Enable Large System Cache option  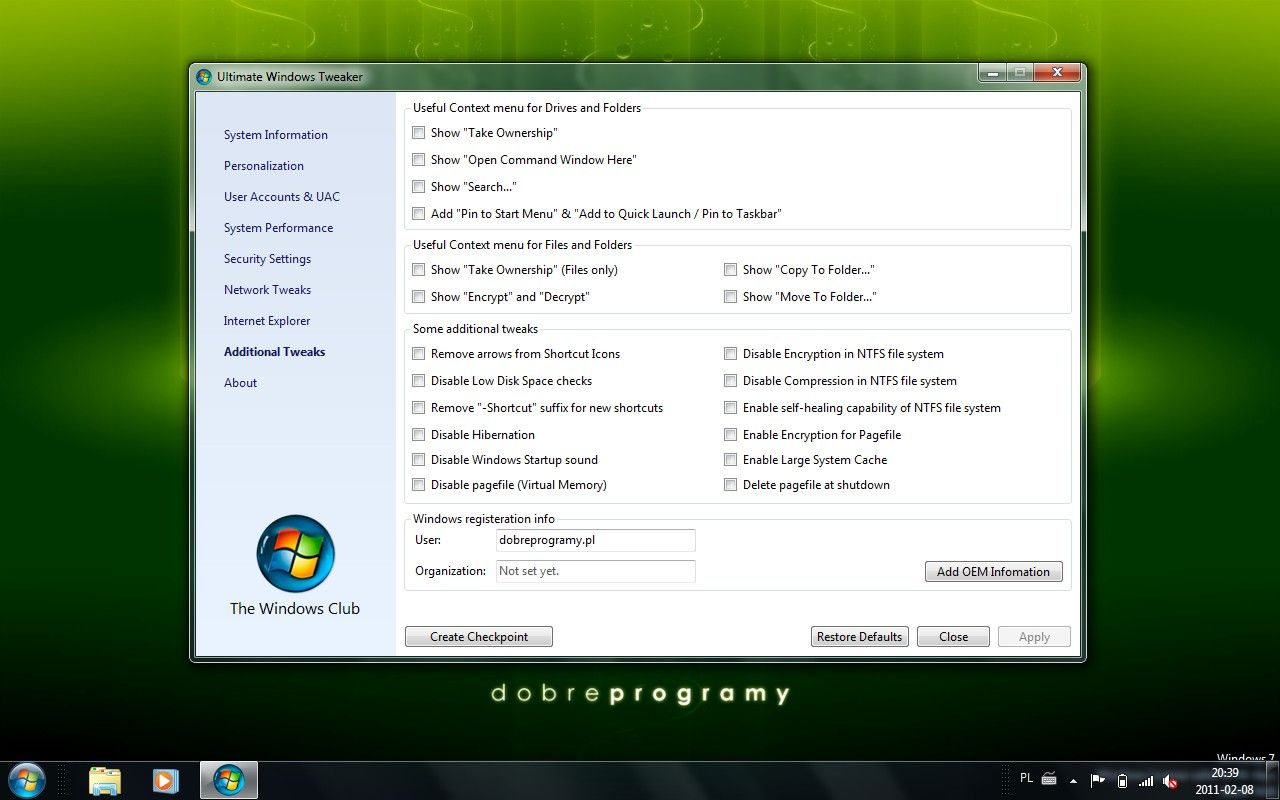730,459
